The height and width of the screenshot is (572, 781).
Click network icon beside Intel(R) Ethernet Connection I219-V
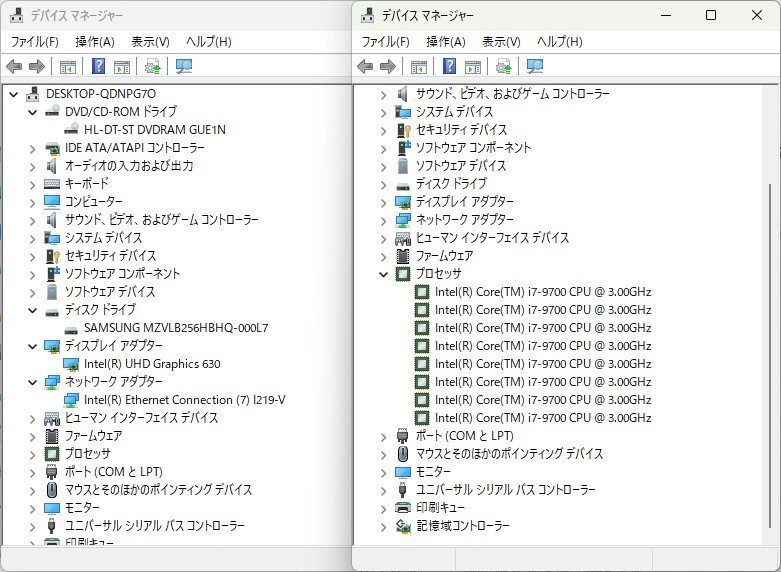[x=71, y=400]
